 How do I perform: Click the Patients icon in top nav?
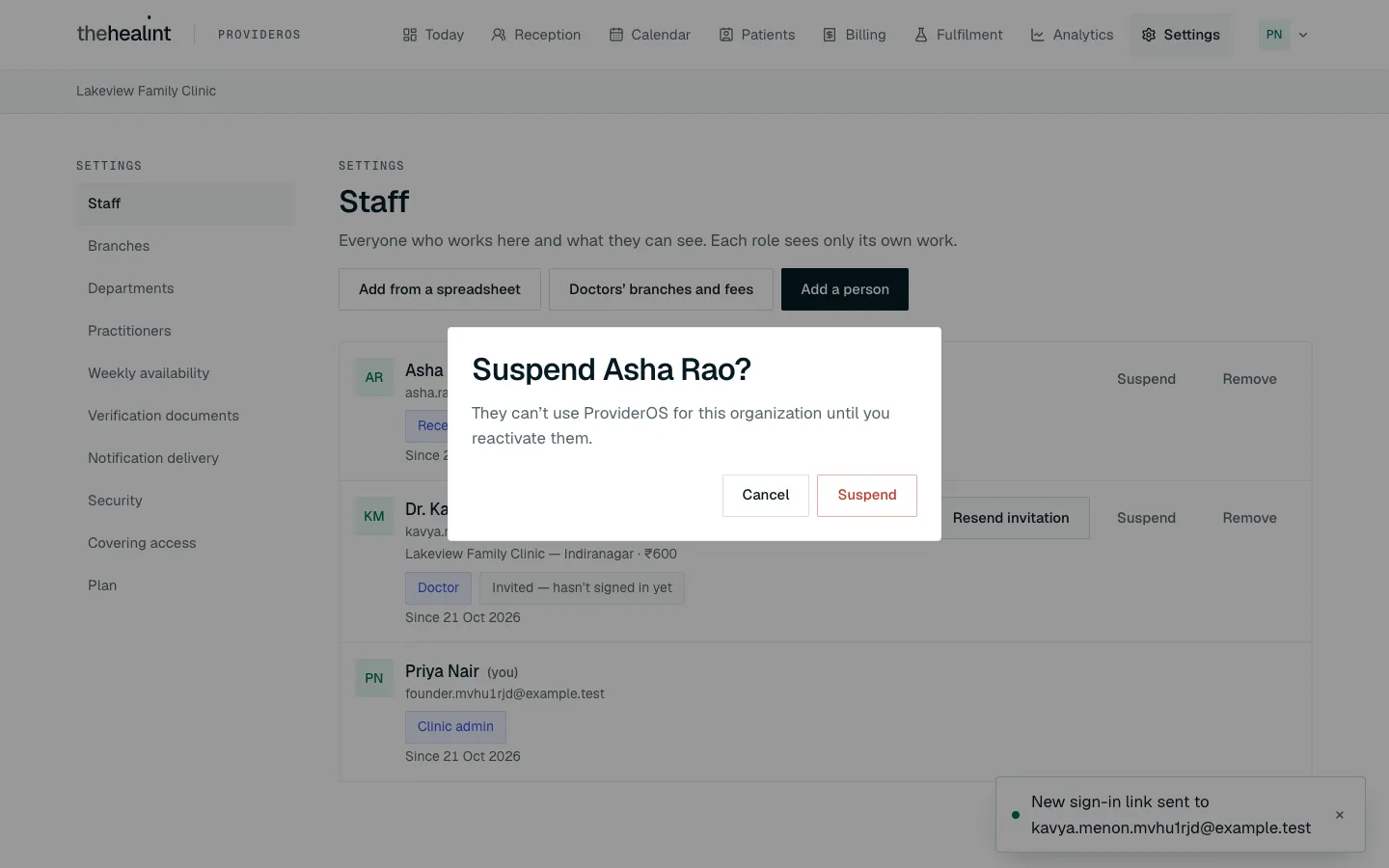coord(726,35)
